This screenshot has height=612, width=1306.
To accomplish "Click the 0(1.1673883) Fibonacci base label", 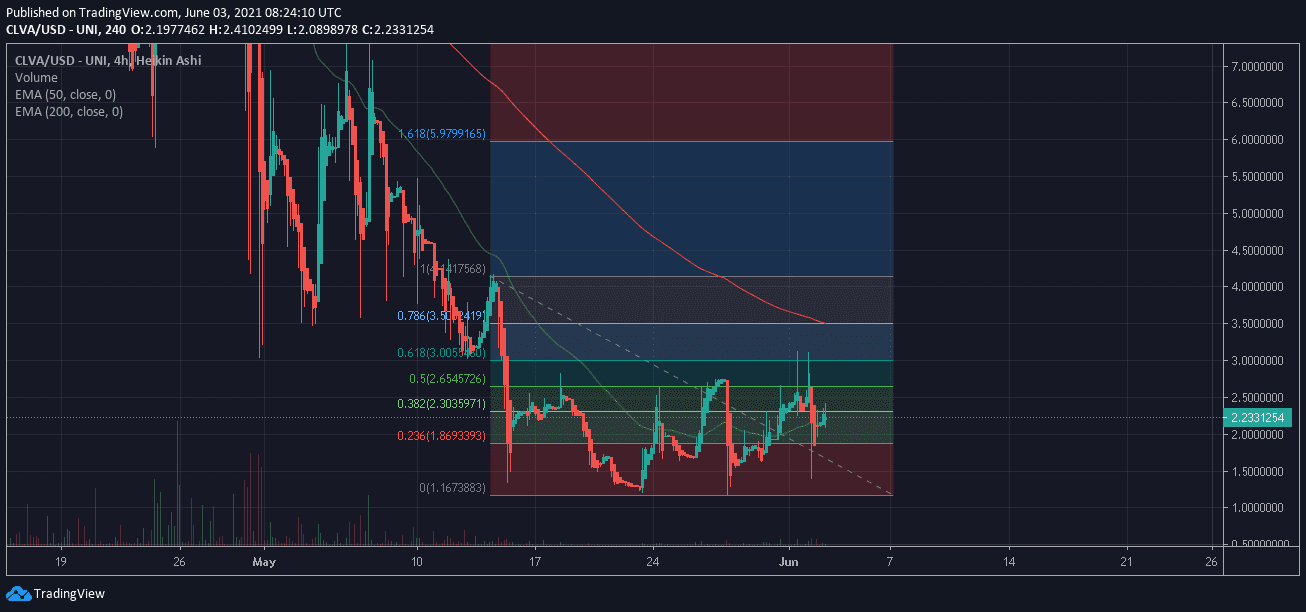I will point(452,488).
